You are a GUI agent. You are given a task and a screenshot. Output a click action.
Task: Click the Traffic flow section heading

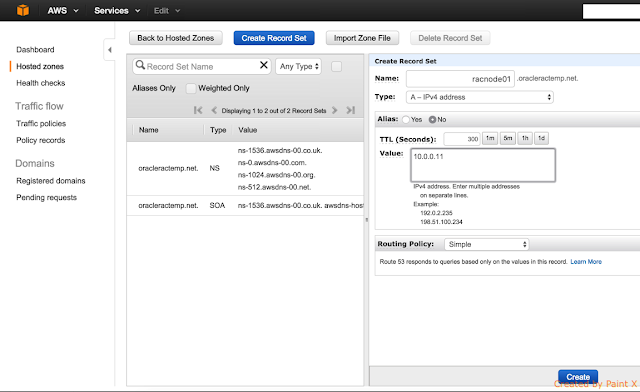(x=39, y=106)
